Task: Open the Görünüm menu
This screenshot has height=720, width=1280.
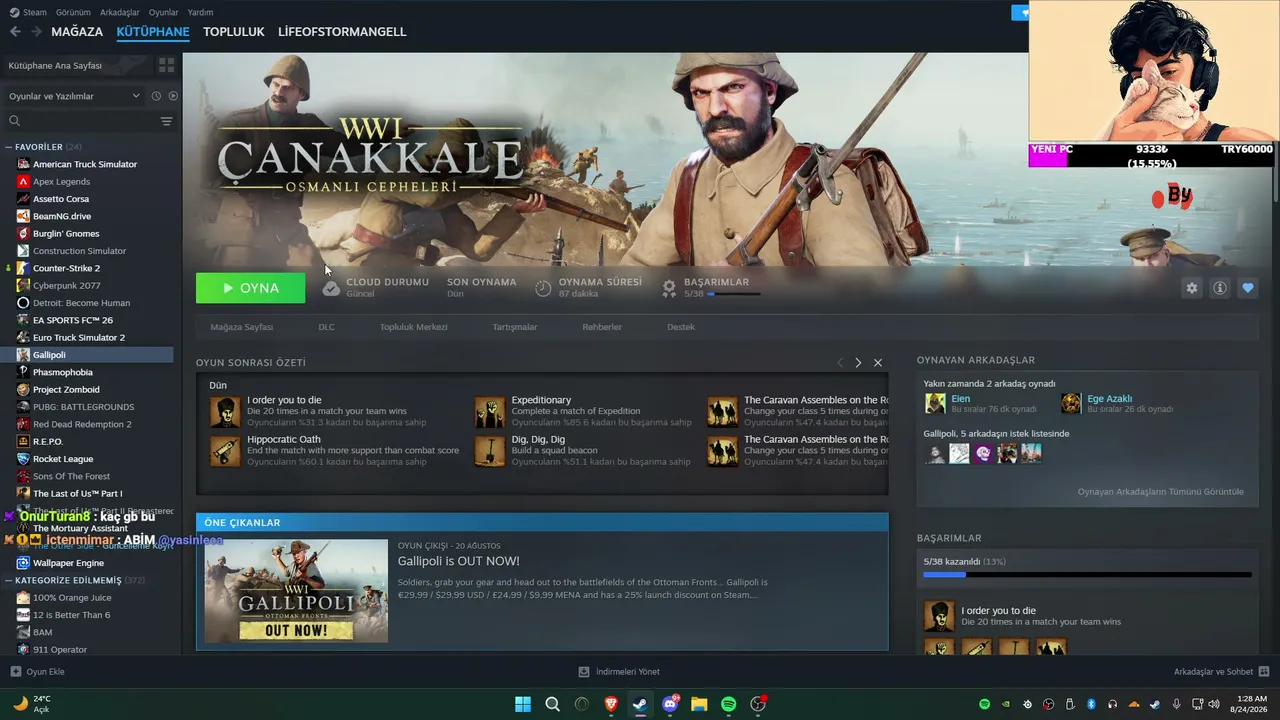Action: tap(73, 12)
